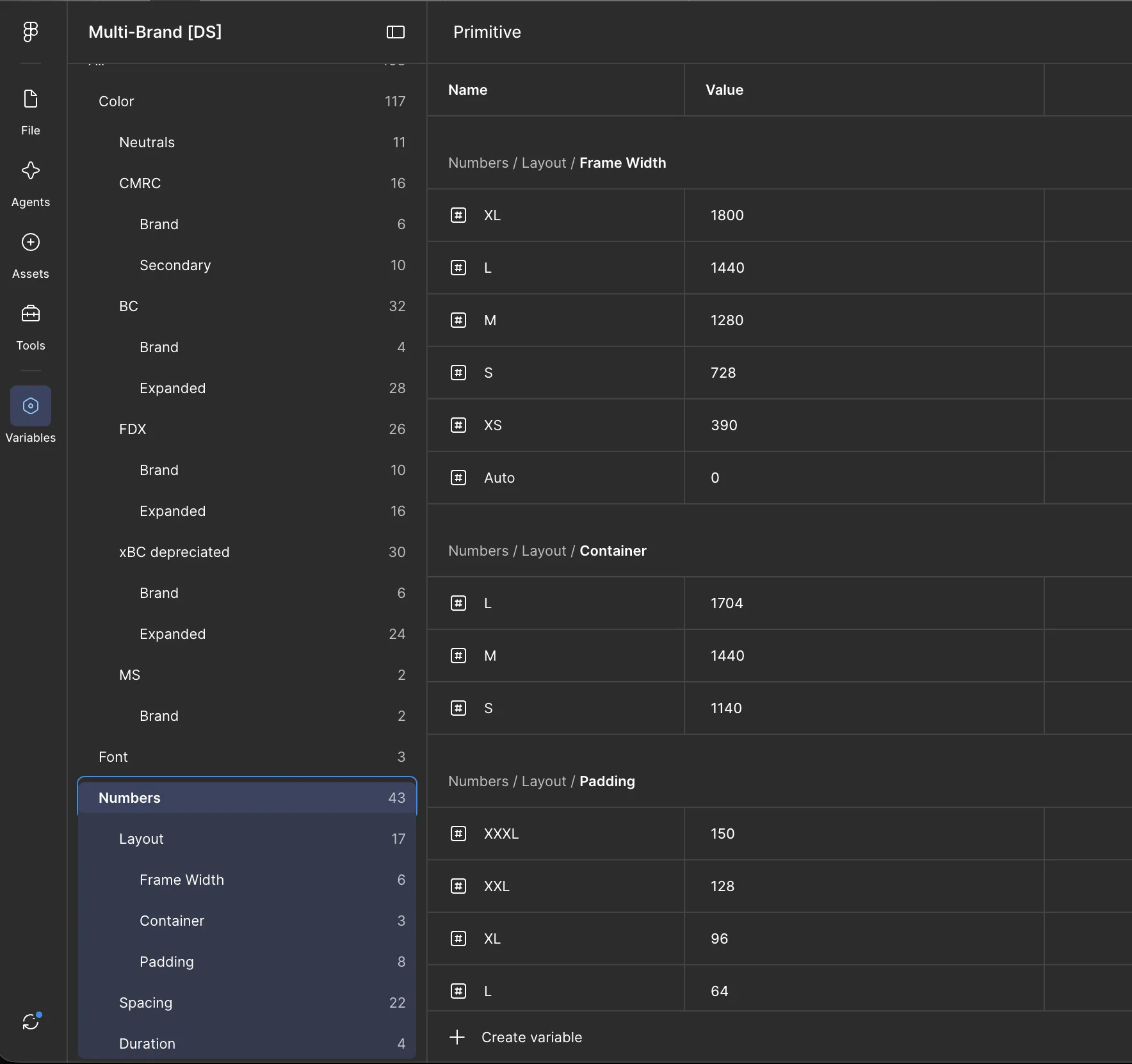Click the sync status icon
This screenshot has height=1064, width=1132.
(x=31, y=1021)
